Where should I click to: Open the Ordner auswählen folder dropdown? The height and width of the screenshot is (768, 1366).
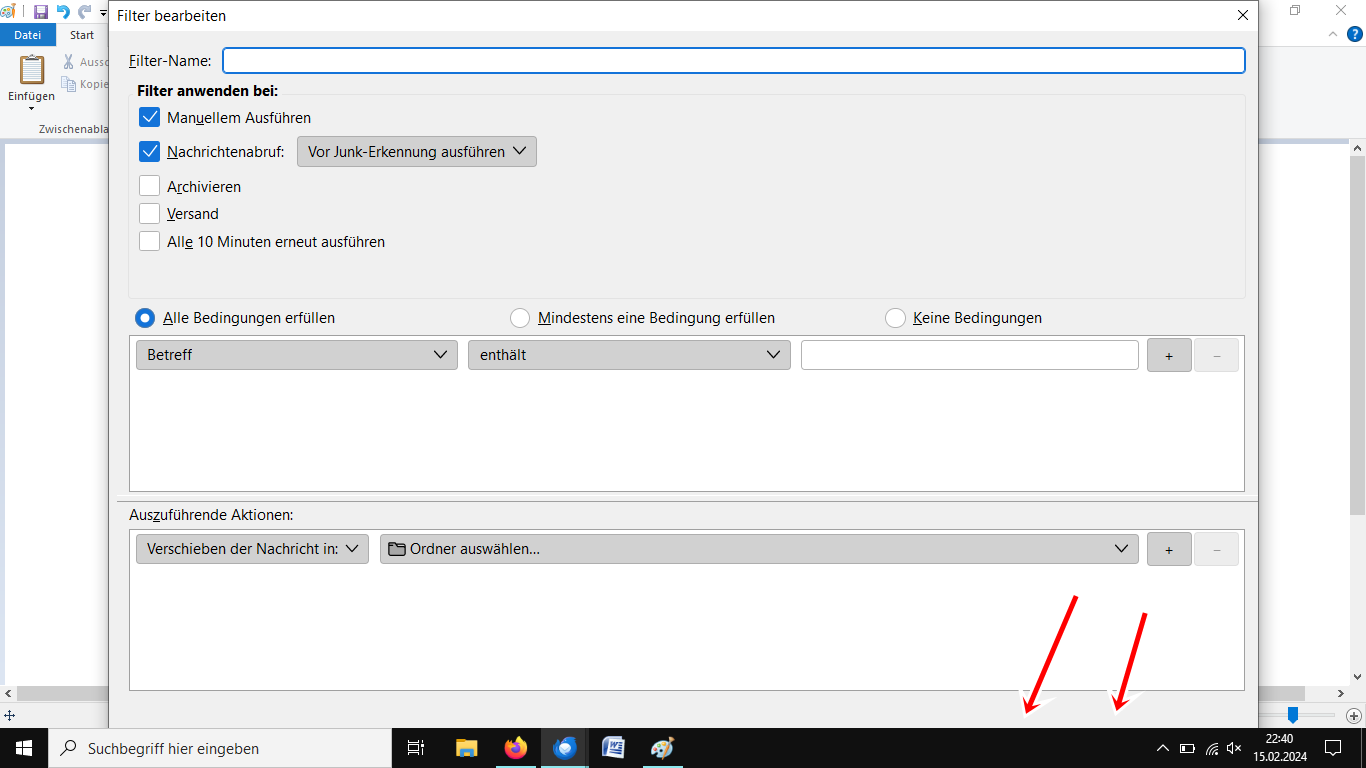(759, 549)
